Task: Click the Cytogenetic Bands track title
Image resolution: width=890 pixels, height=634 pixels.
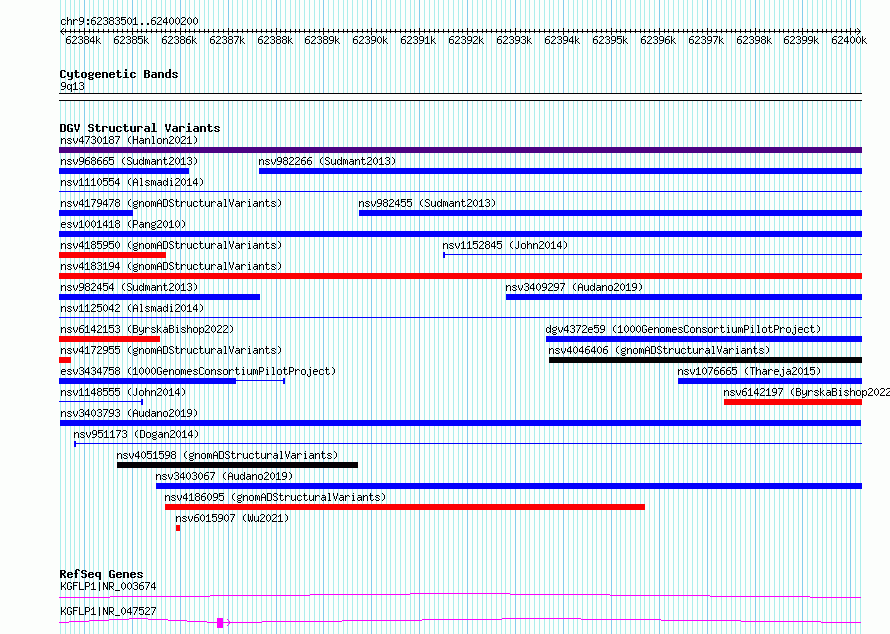Action: (x=119, y=74)
